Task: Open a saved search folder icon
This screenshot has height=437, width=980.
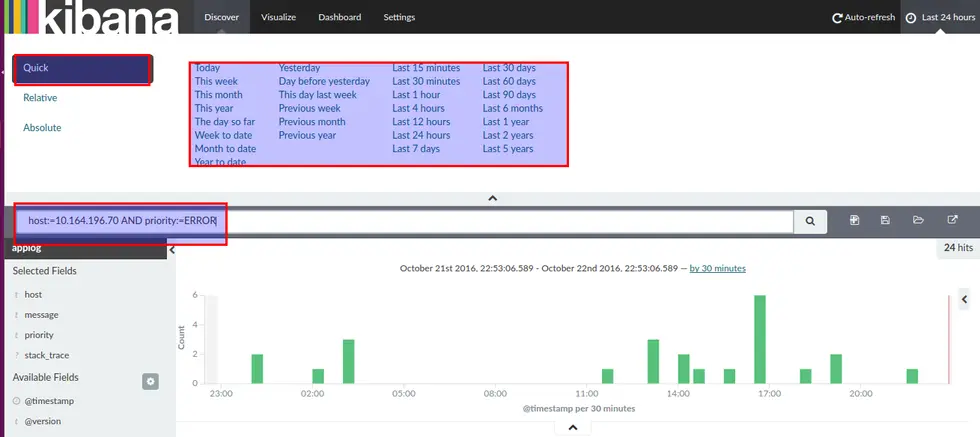Action: 918,220
